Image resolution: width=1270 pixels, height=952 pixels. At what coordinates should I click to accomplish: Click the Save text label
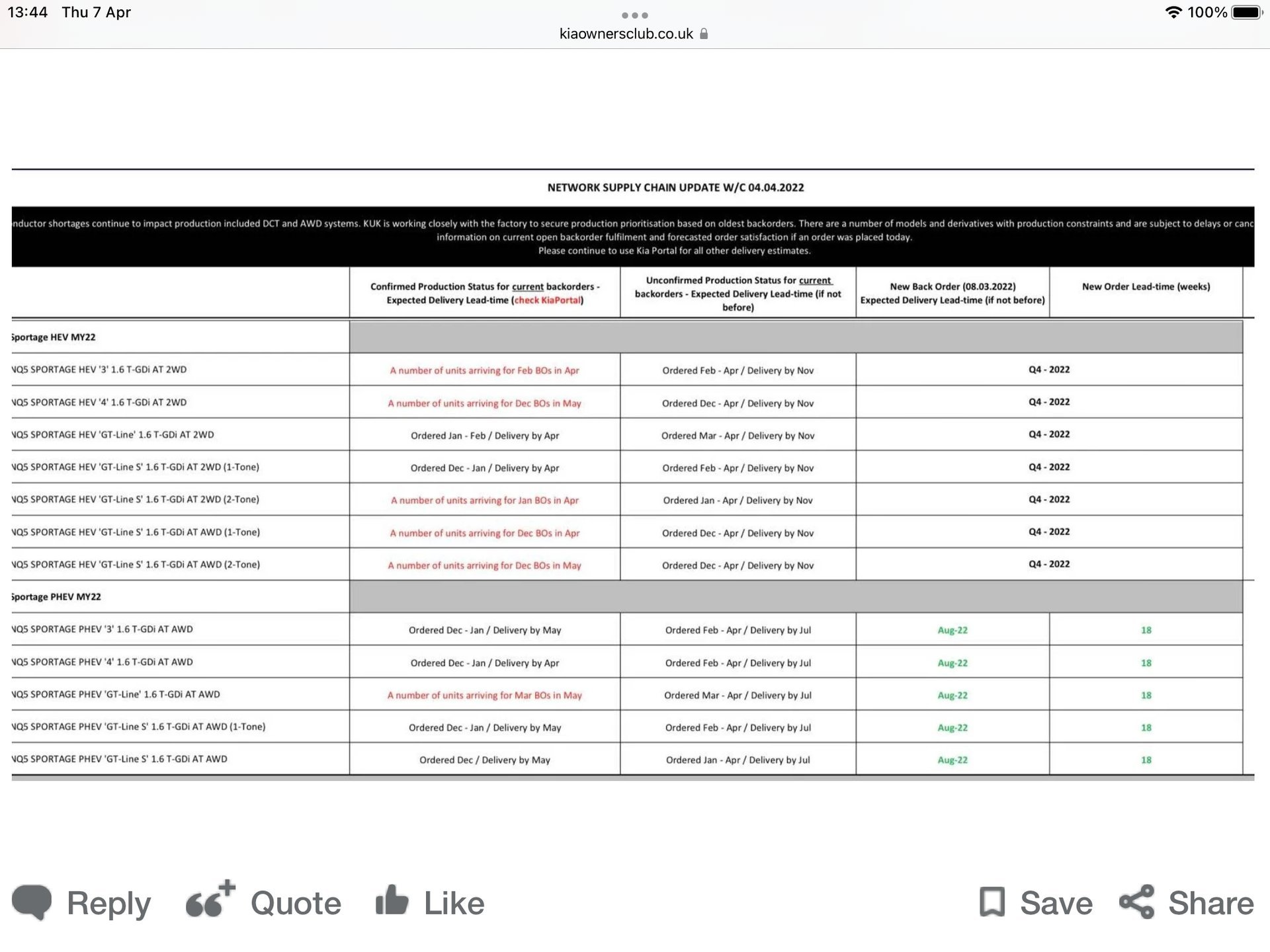[x=1056, y=903]
